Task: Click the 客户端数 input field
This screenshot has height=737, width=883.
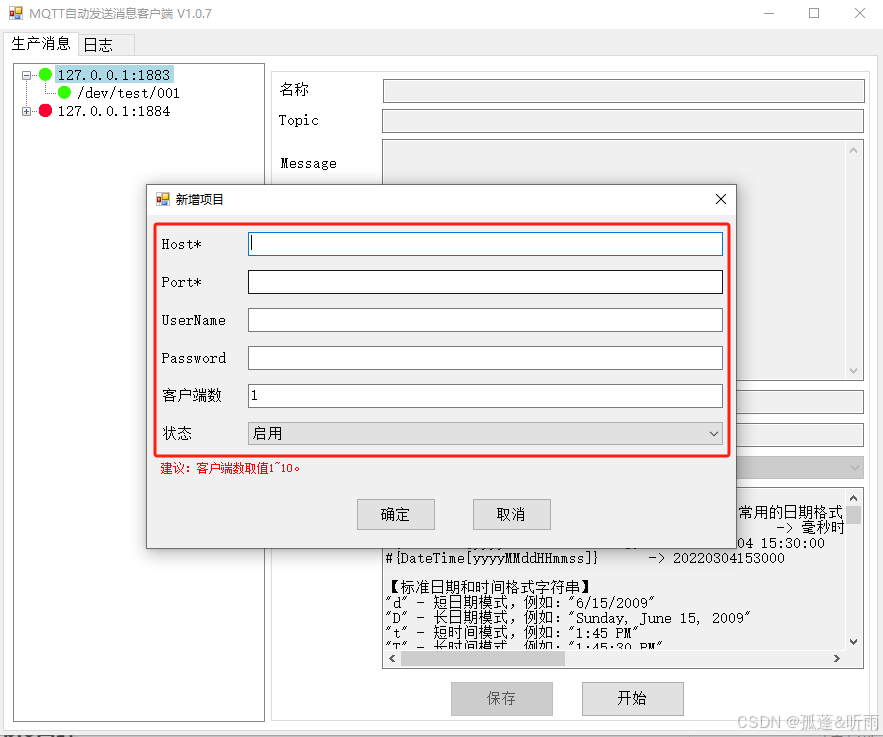Action: (485, 396)
